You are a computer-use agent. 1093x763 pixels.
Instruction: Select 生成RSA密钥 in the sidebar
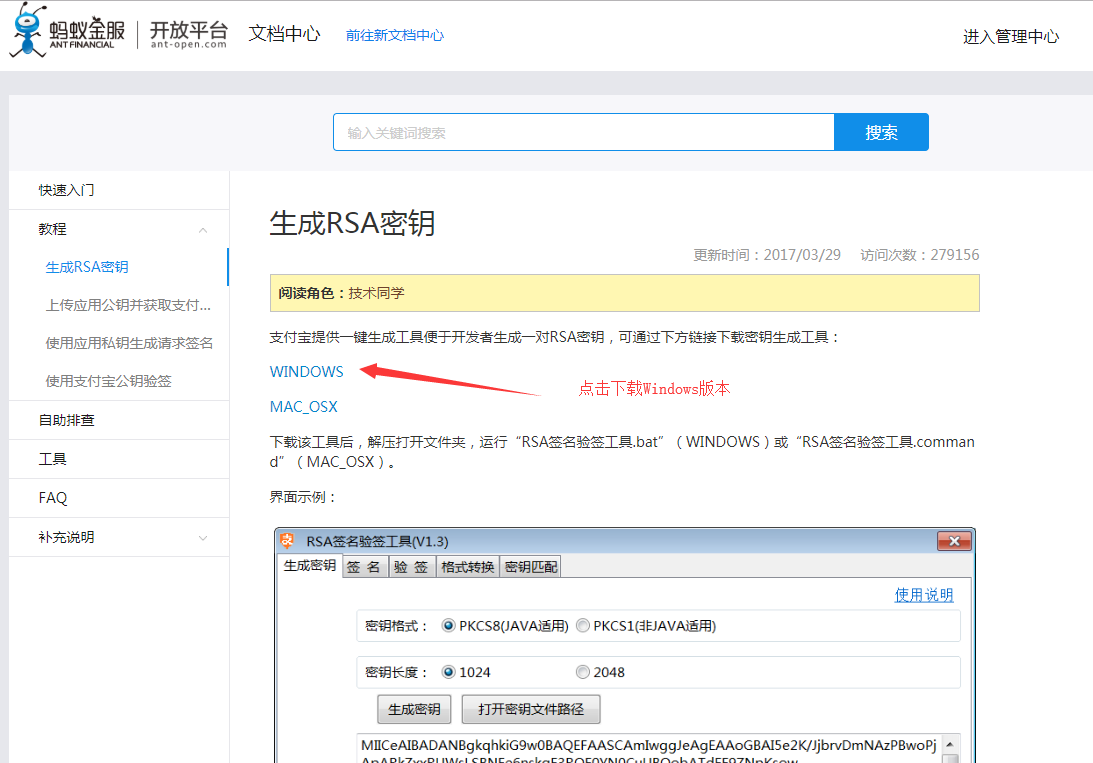coord(87,267)
